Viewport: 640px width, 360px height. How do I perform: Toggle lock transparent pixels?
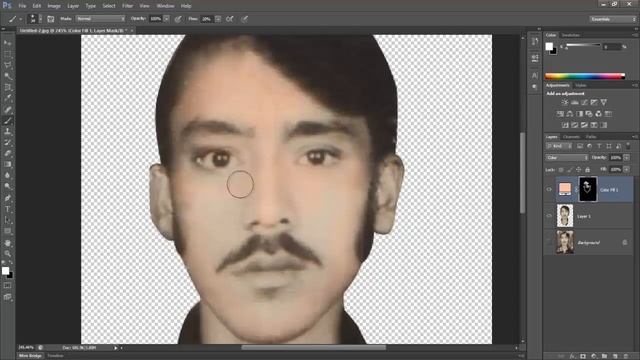tap(561, 169)
